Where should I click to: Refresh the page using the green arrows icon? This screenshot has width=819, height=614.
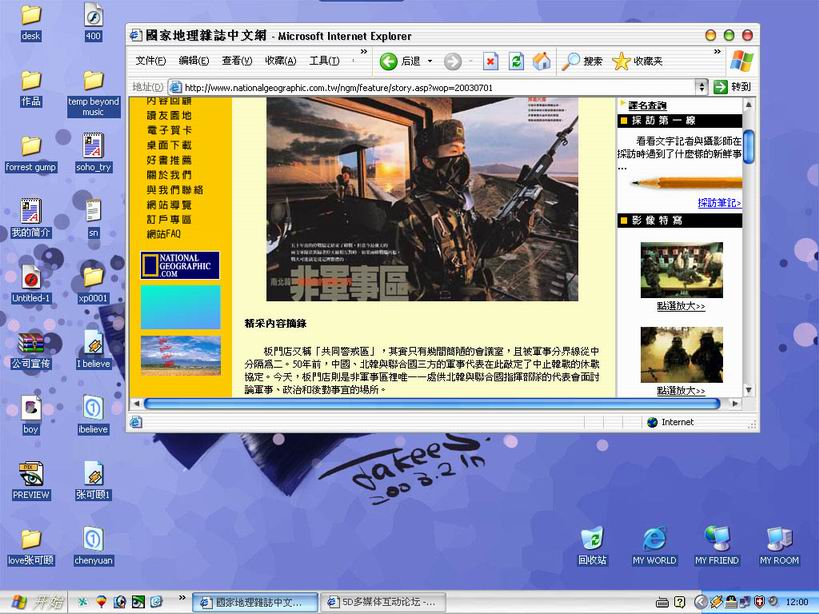coord(516,62)
